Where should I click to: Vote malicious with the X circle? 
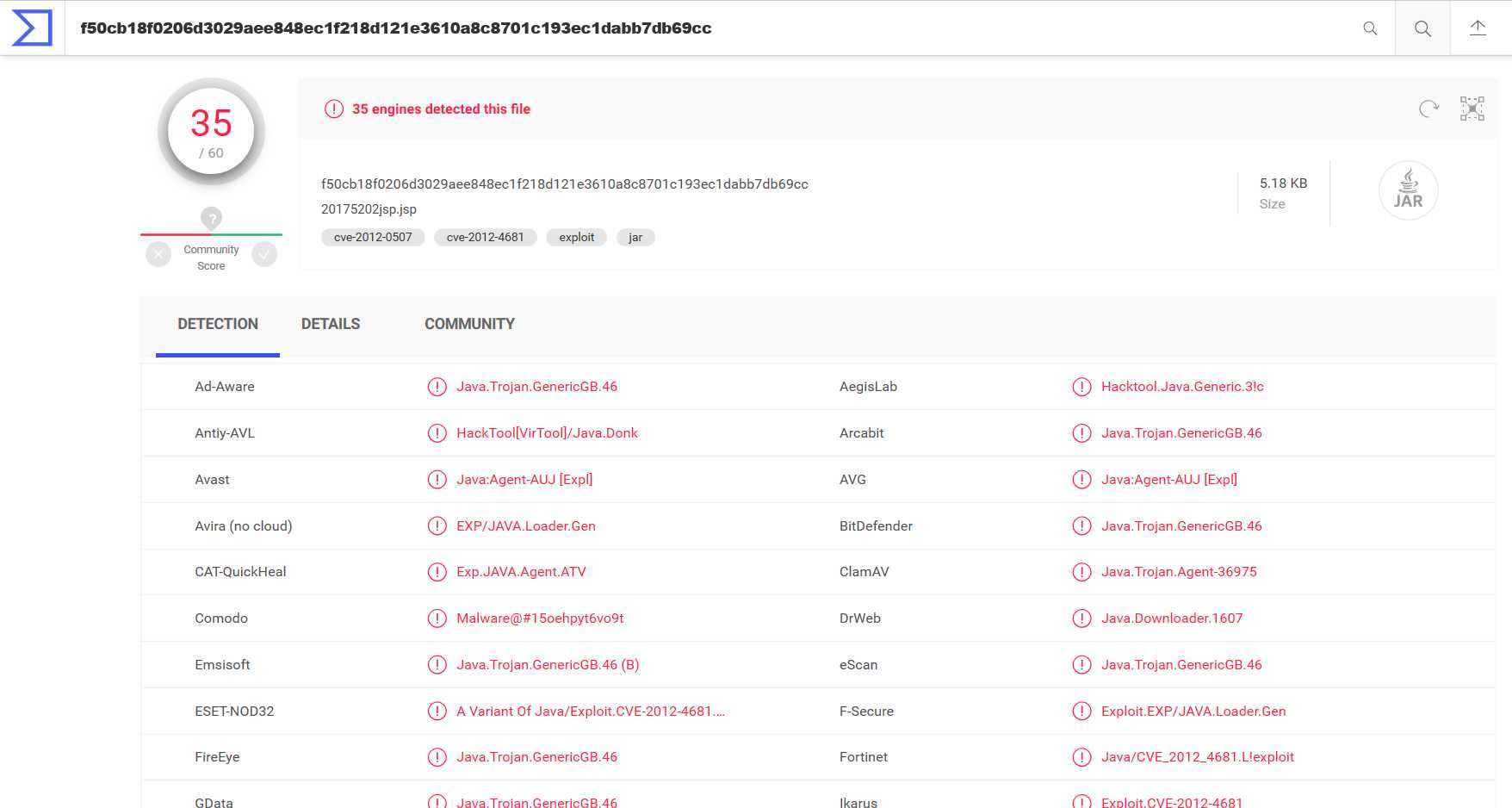[x=158, y=254]
